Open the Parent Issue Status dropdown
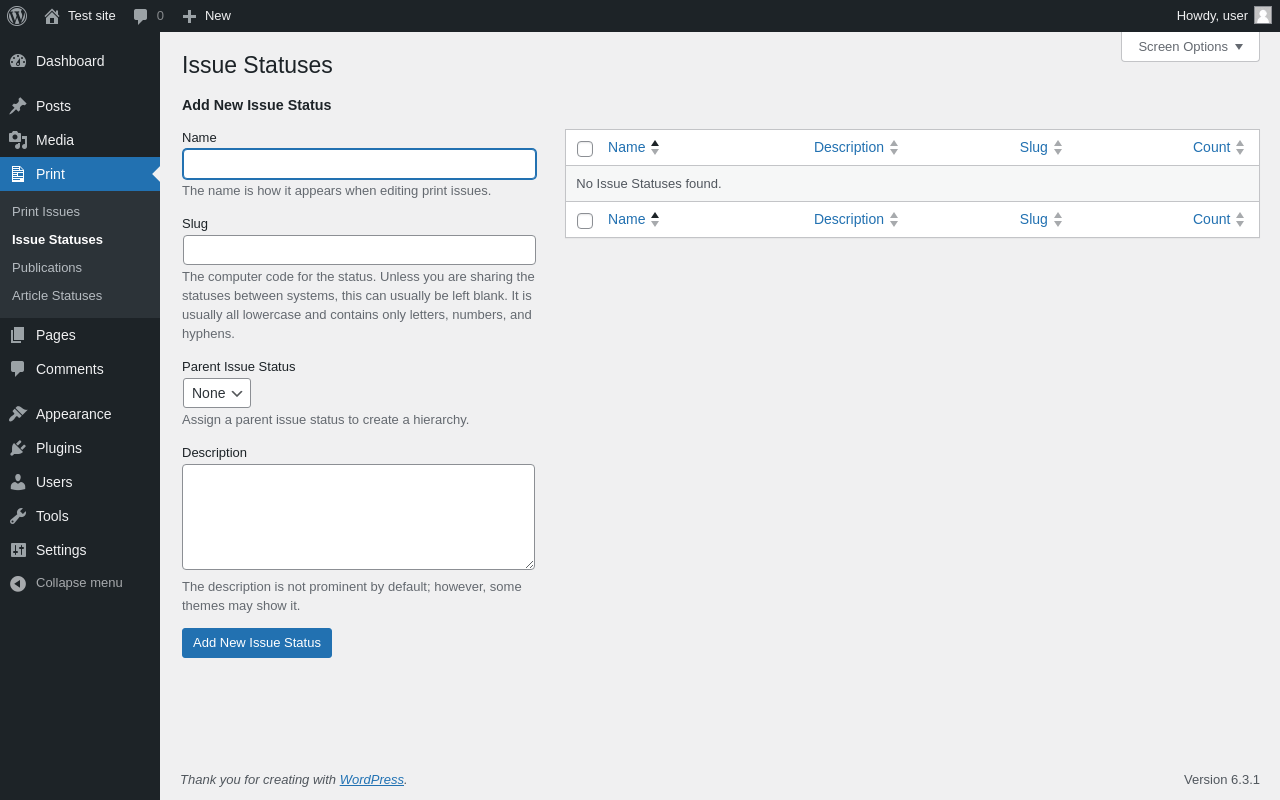This screenshot has width=1280, height=800. point(217,393)
